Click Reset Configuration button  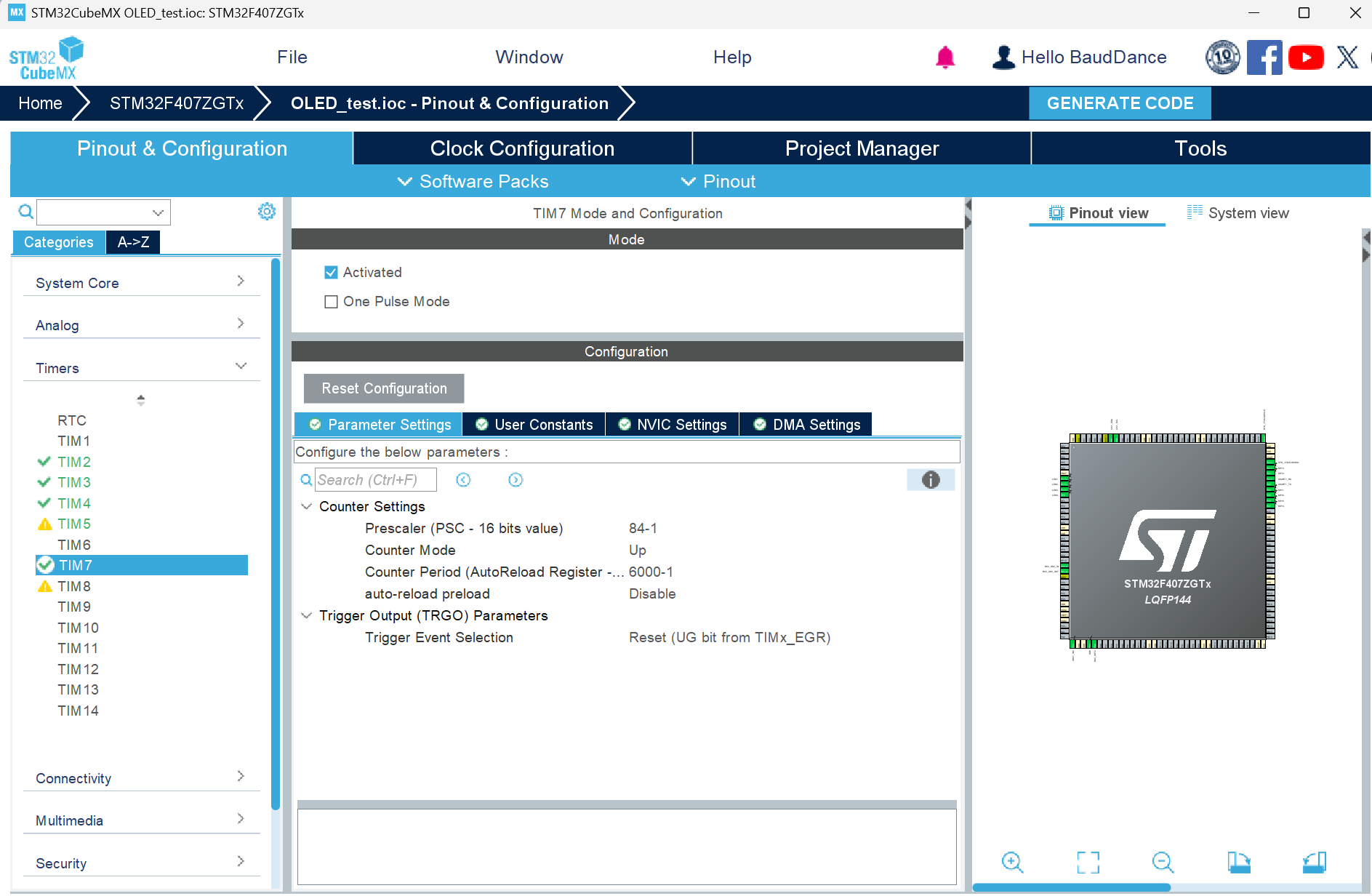coord(384,388)
